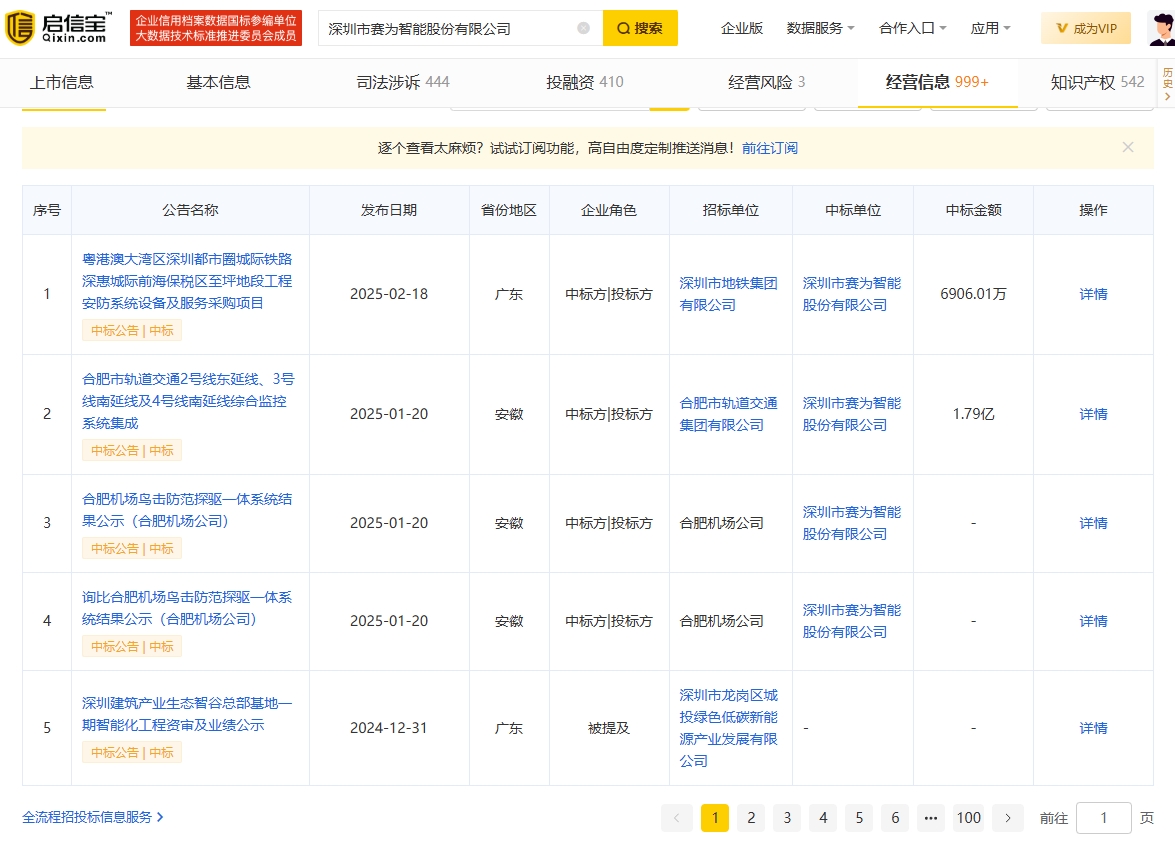Clear the search box text

click(583, 28)
